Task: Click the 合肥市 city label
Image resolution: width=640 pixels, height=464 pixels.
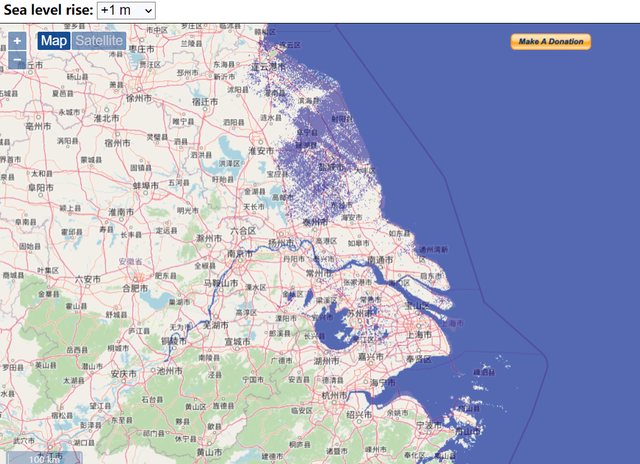Action: tap(136, 288)
